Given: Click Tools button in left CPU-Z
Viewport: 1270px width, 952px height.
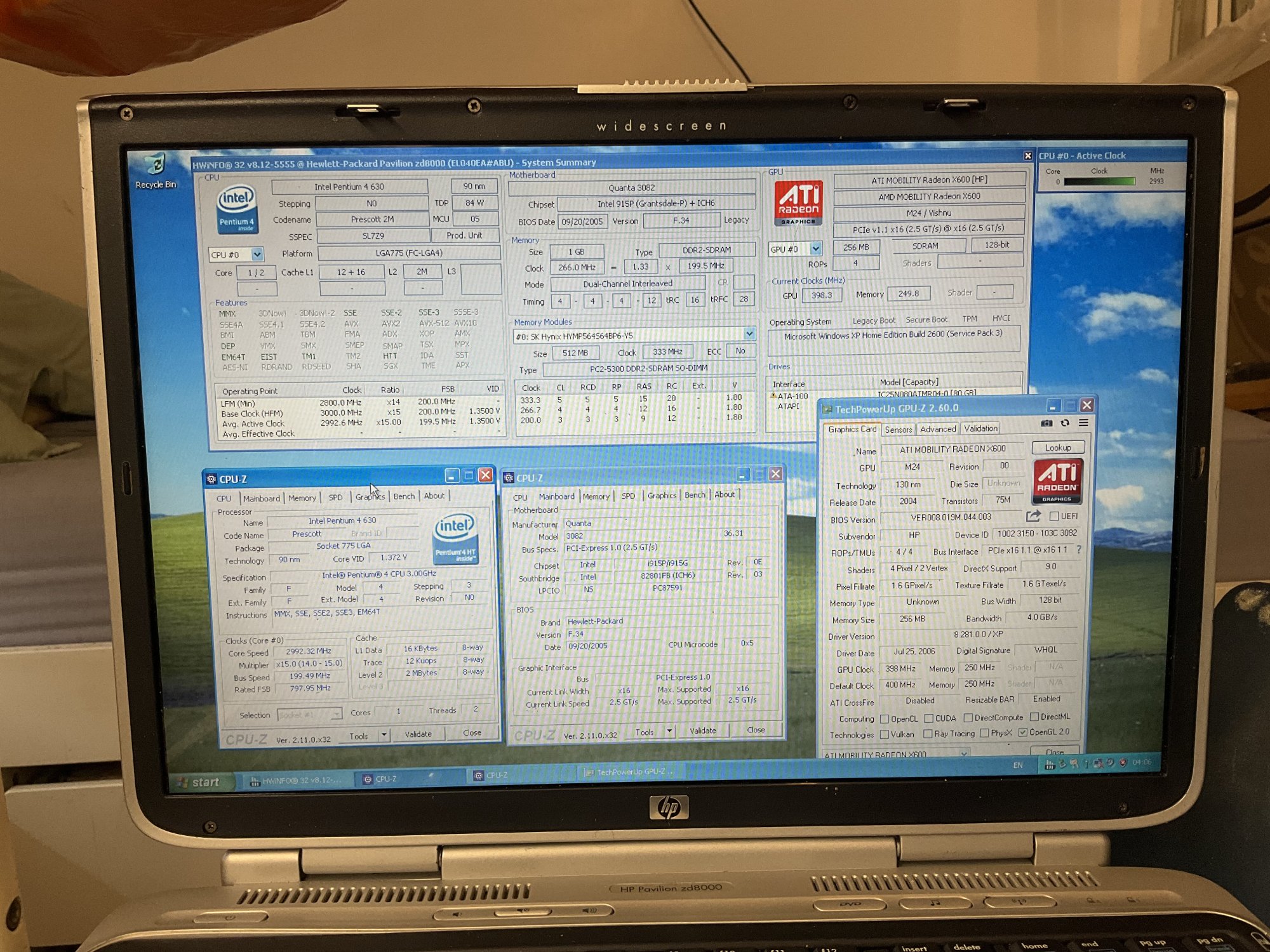Looking at the screenshot, I should 359,736.
